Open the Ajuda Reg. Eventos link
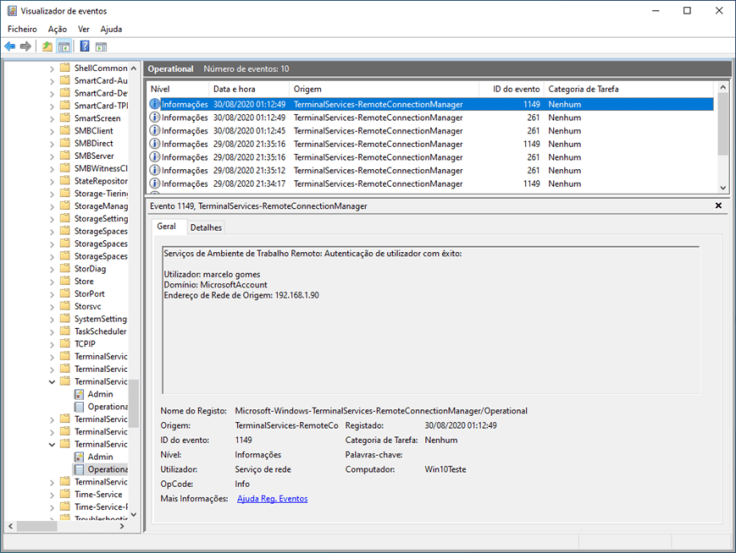The image size is (736, 553). pos(272,499)
